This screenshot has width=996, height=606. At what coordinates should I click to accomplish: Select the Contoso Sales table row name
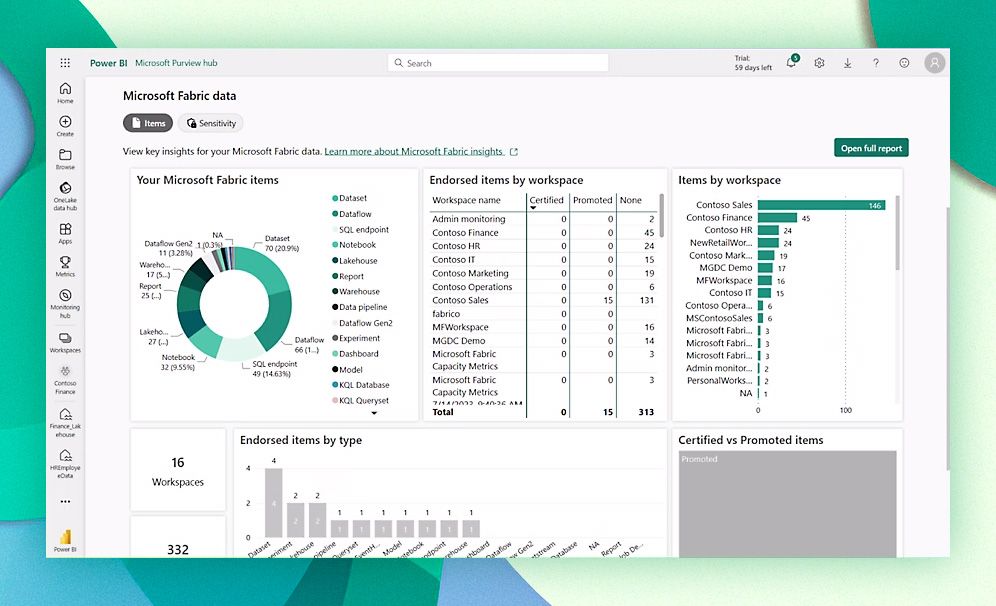pos(461,300)
